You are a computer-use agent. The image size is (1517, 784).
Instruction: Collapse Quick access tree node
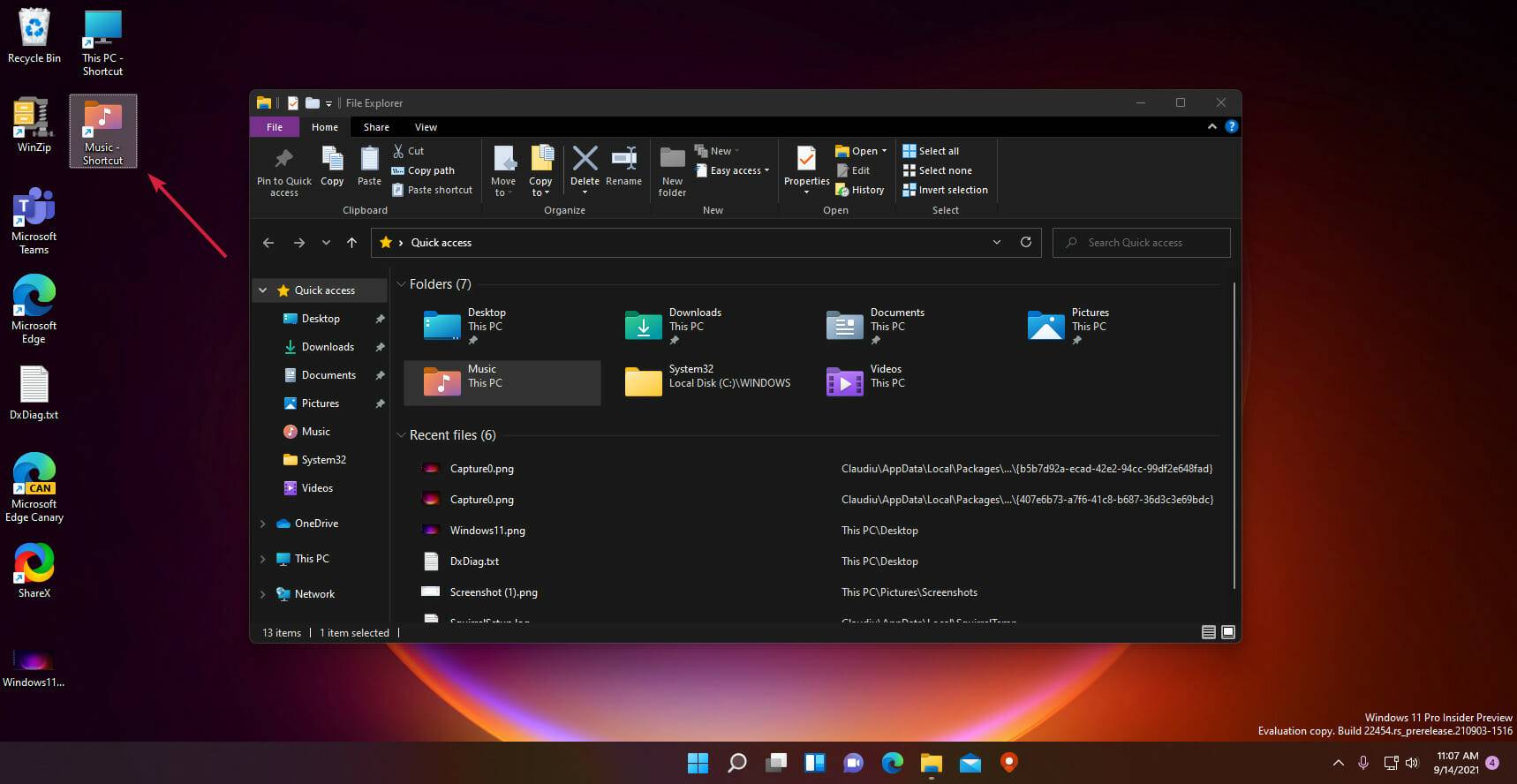pyautogui.click(x=262, y=290)
